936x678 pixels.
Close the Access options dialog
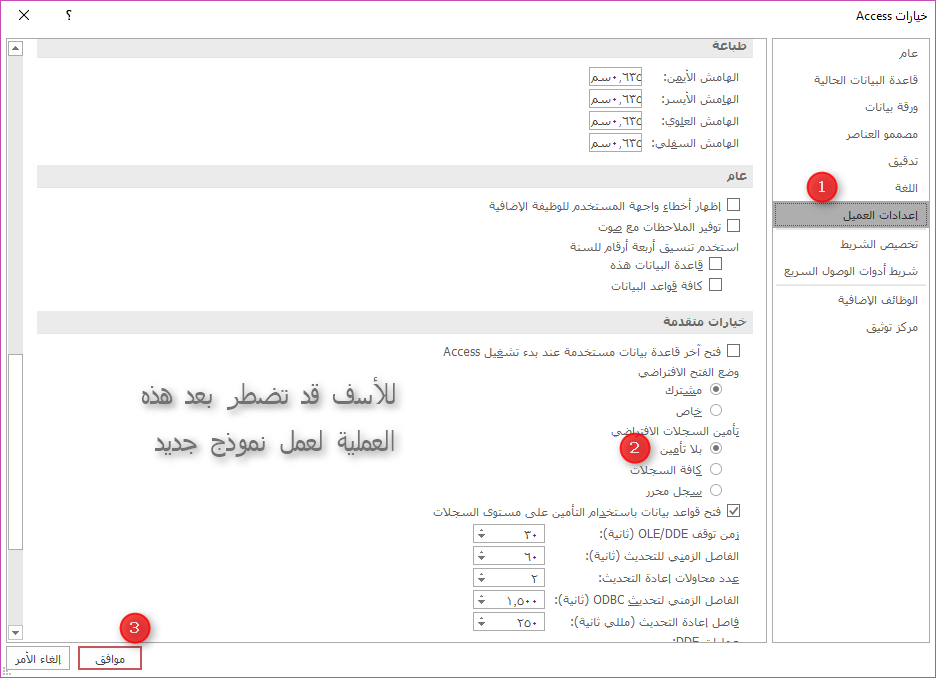tap(24, 16)
